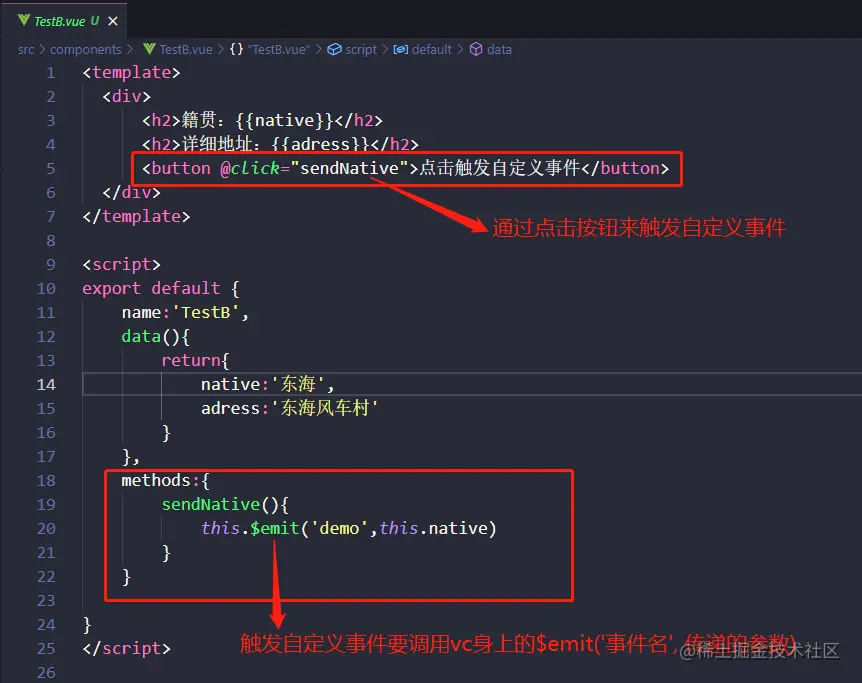The height and width of the screenshot is (683, 862).
Task: Click adress:'东海风车村' on line 15
Action: pyautogui.click(x=290, y=409)
